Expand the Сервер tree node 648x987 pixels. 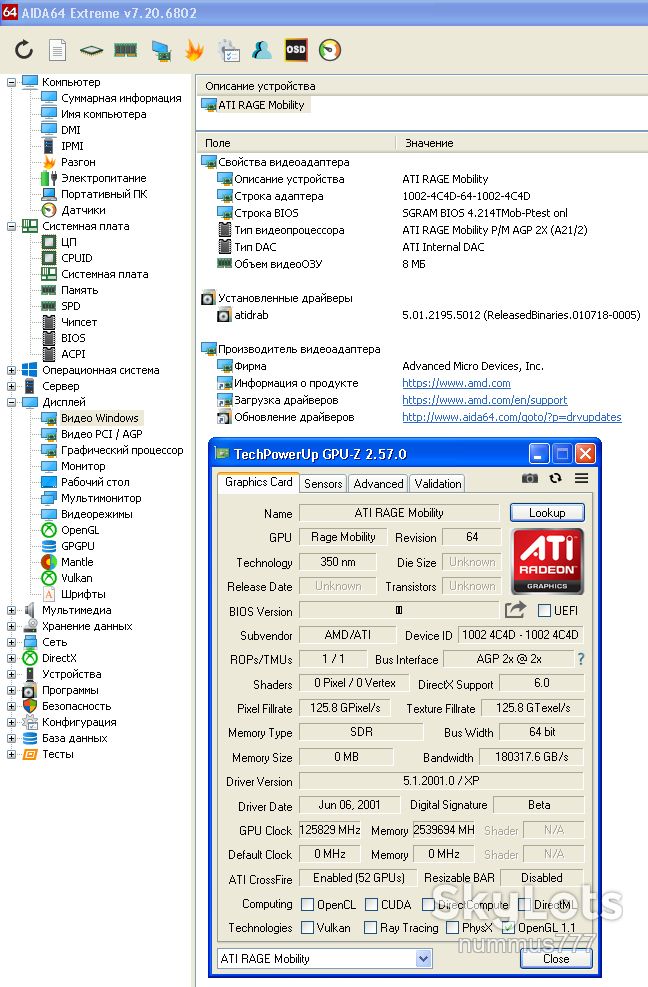11,386
